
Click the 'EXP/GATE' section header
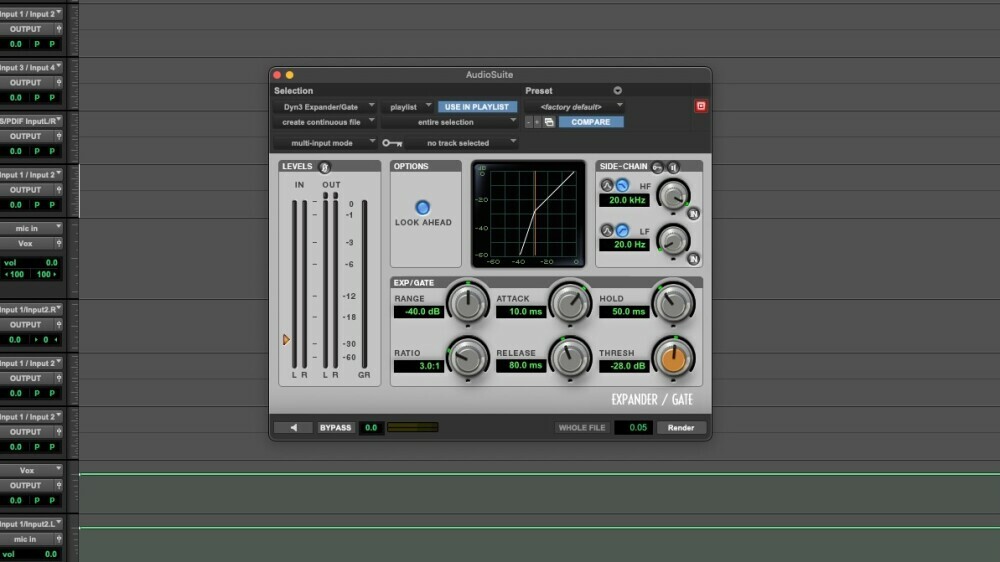coord(413,283)
